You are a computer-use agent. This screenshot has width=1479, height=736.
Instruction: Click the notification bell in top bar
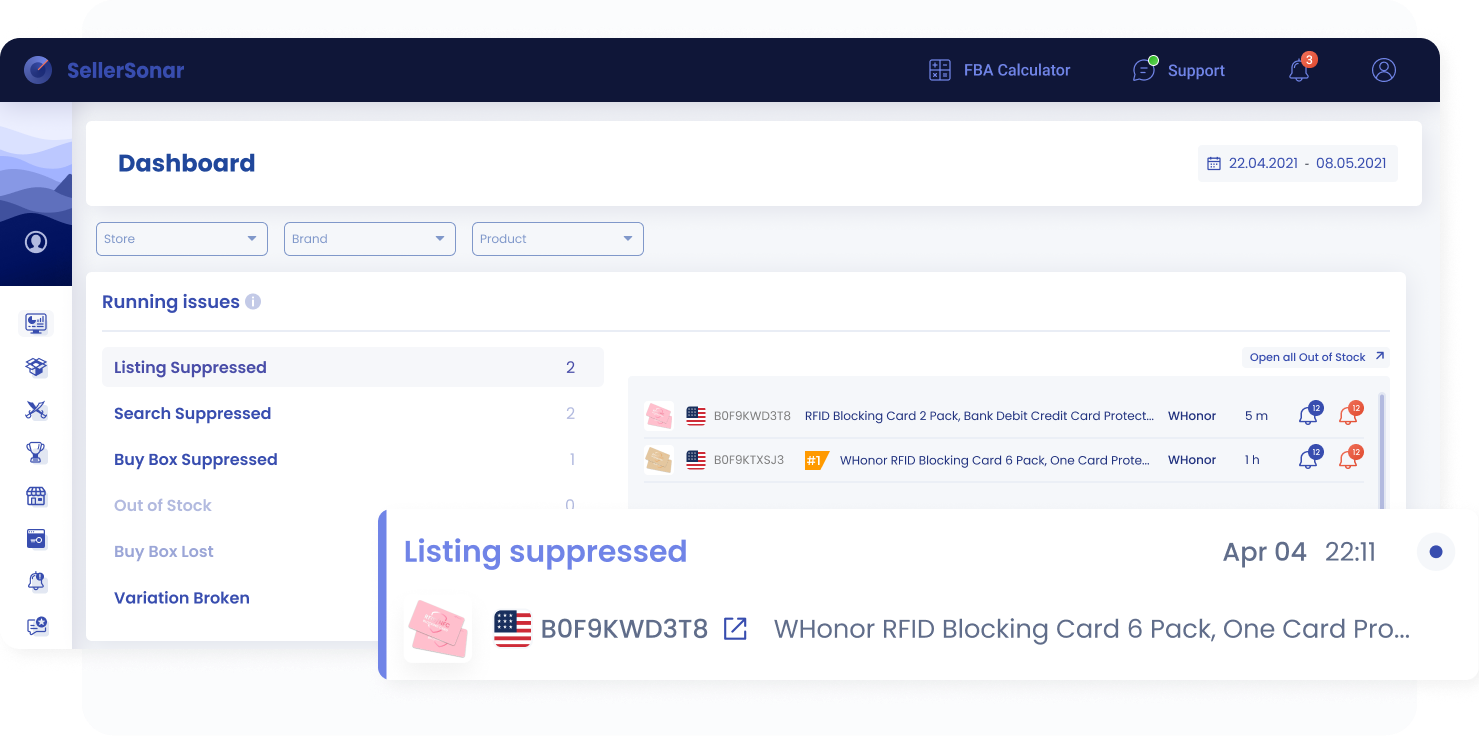tap(1299, 70)
